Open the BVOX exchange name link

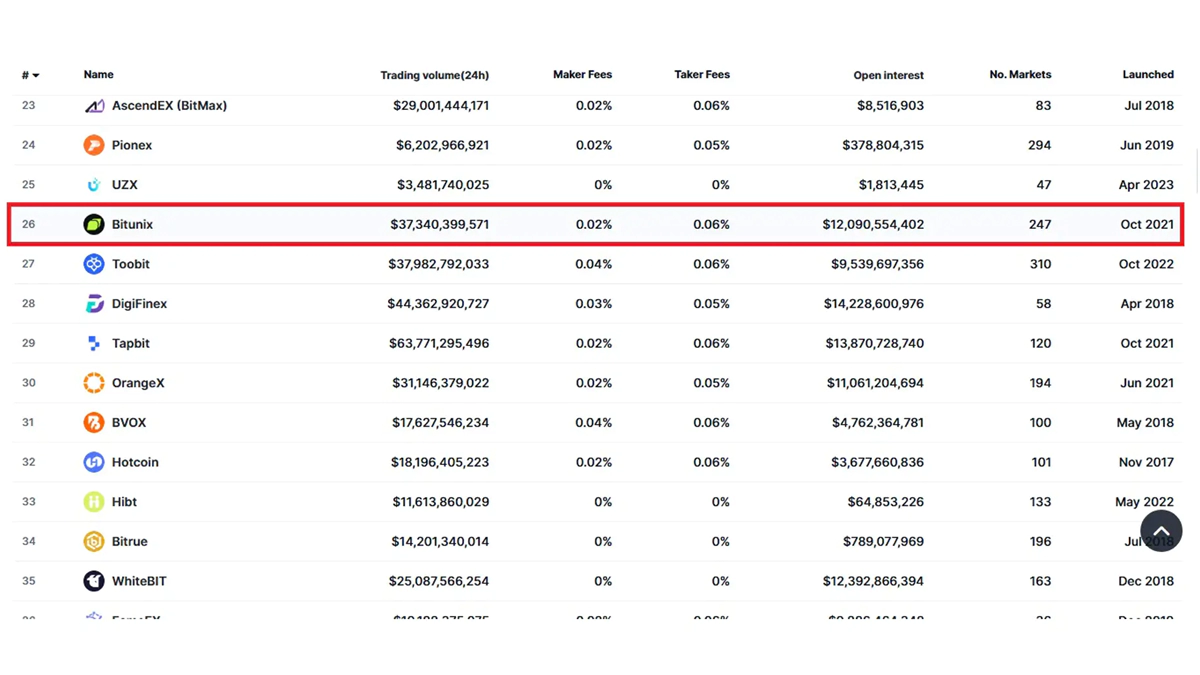128,423
